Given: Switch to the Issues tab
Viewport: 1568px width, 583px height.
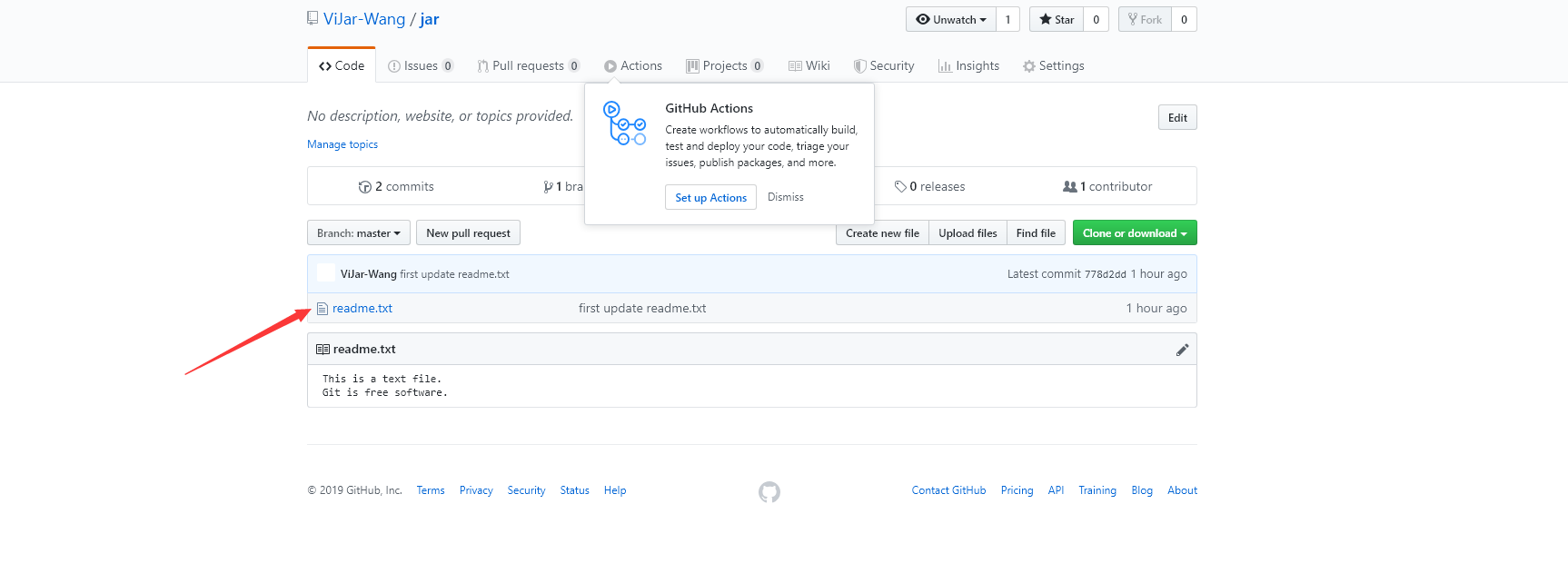Looking at the screenshot, I should [x=420, y=66].
